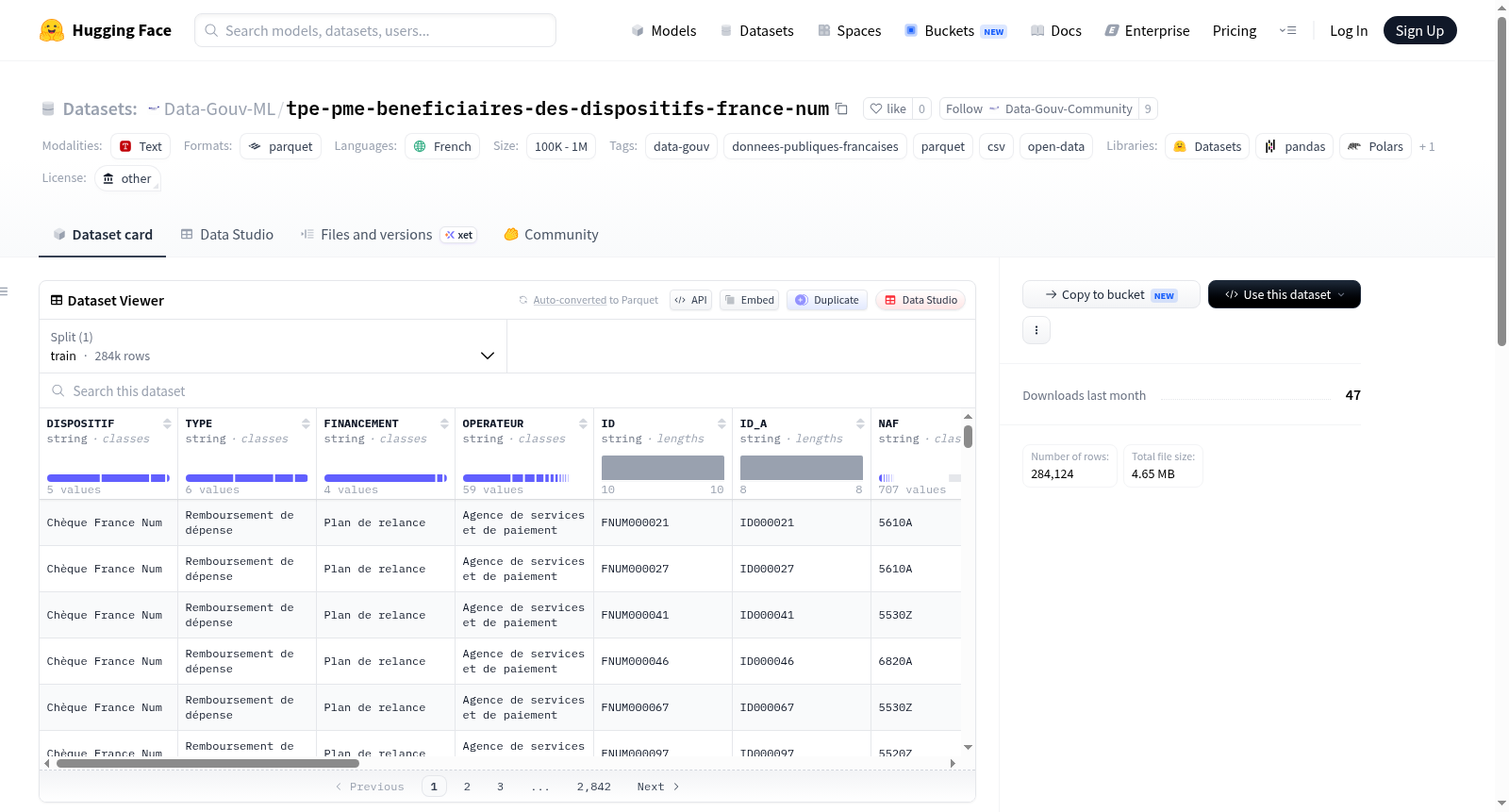The image size is (1509, 812).
Task: Sort the DISPOSITIF column
Action: coord(167,424)
